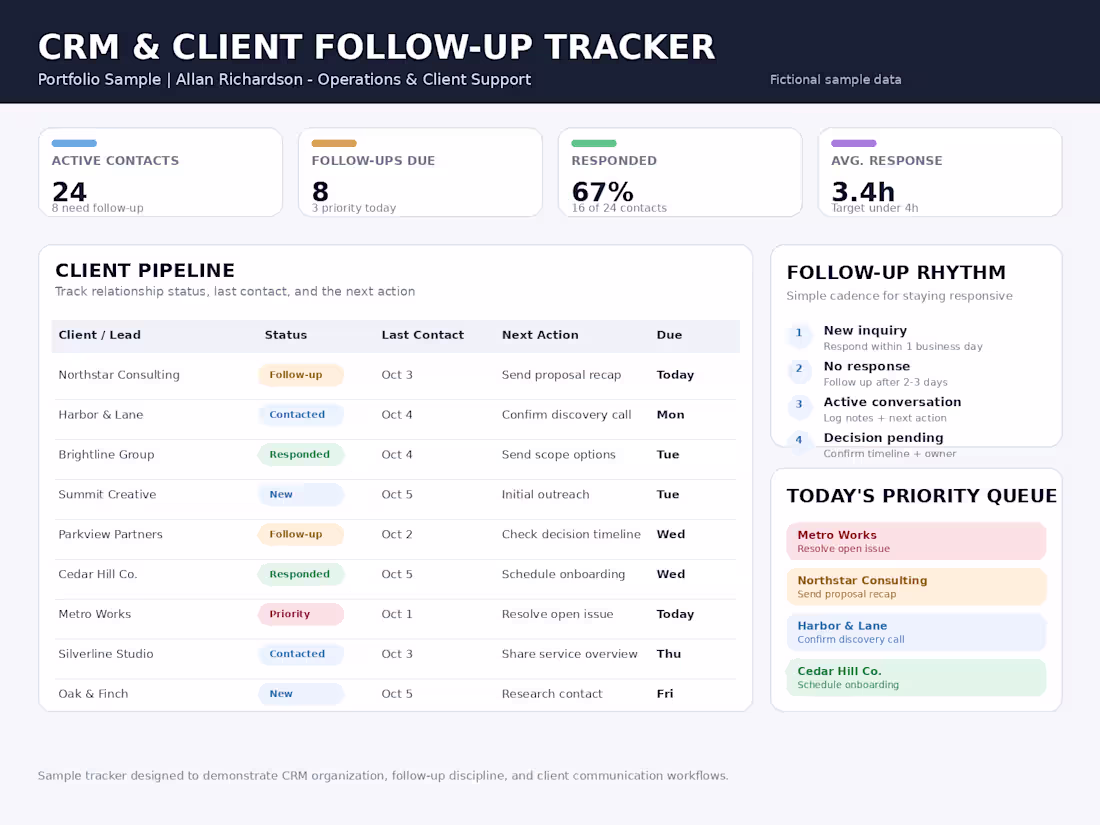Click step number 2 circle for No response
Screen dimensions: 1100x825
(798, 370)
